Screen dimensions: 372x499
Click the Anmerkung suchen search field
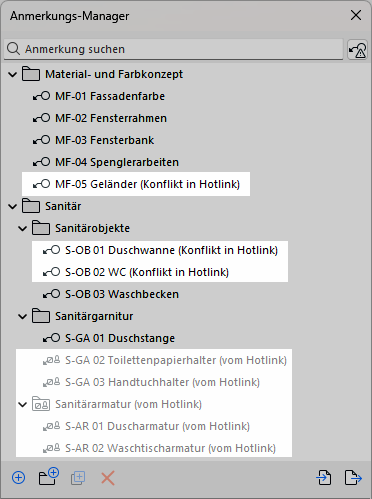tap(173, 49)
